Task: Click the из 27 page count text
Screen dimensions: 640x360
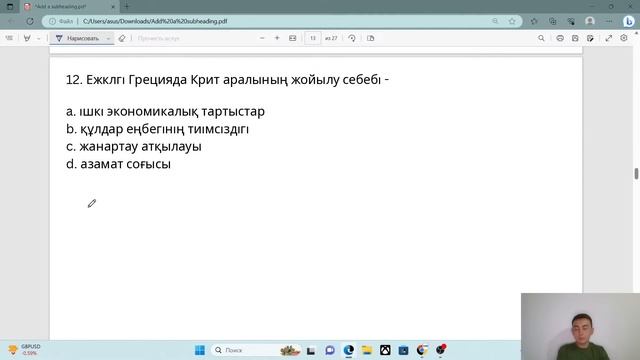Action: [331, 38]
